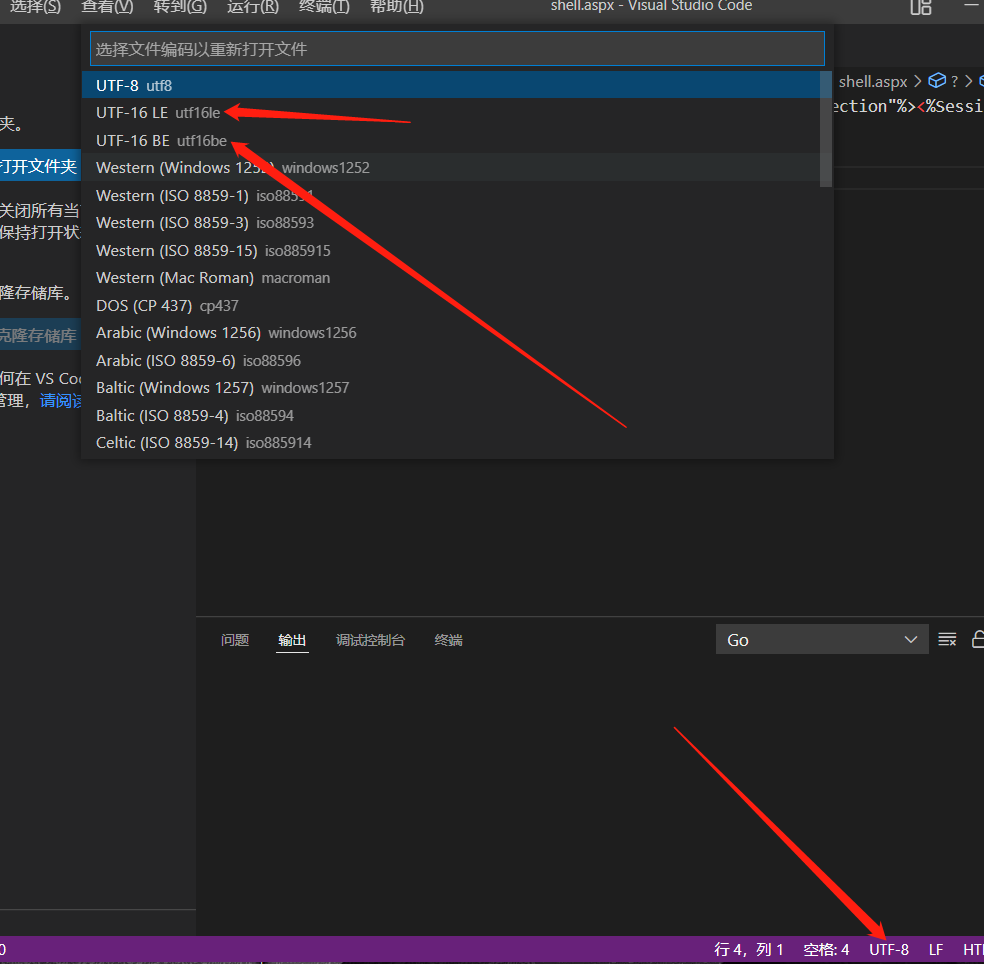Switch to the 终端 panel tab
Viewport: 984px width, 964px height.
pos(449,640)
